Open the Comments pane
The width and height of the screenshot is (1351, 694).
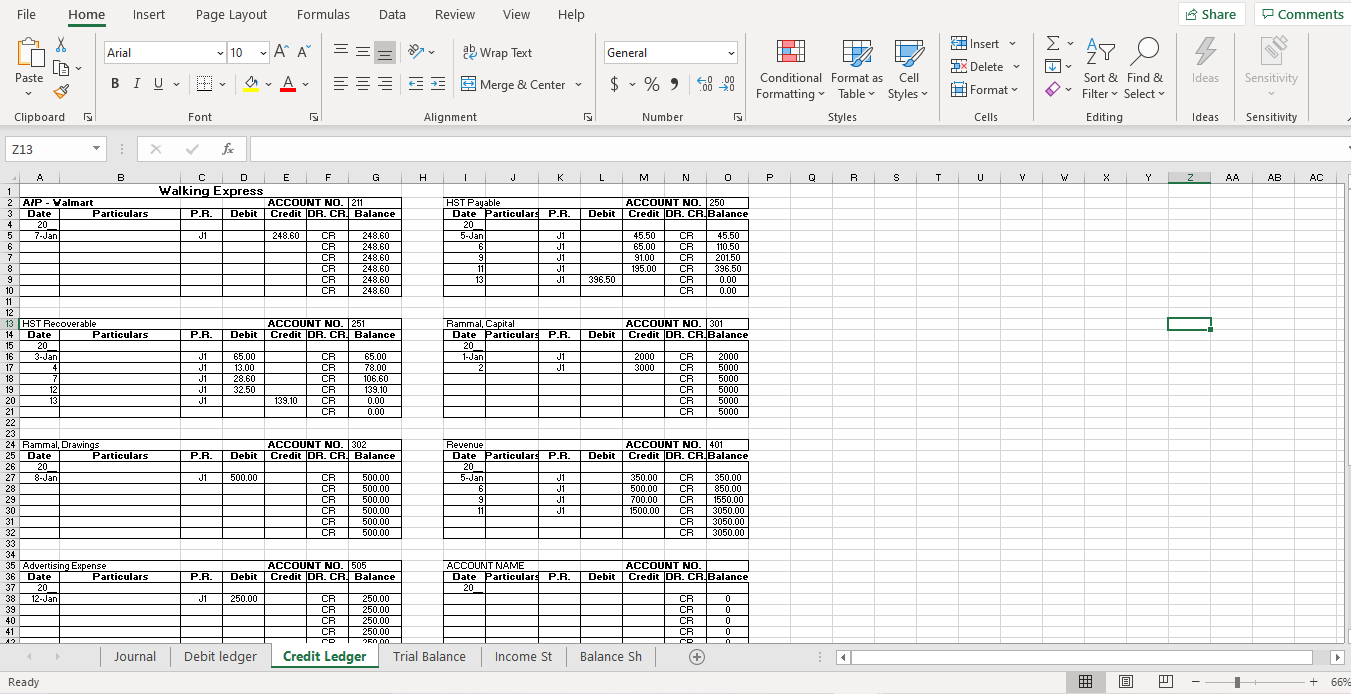tap(1301, 14)
